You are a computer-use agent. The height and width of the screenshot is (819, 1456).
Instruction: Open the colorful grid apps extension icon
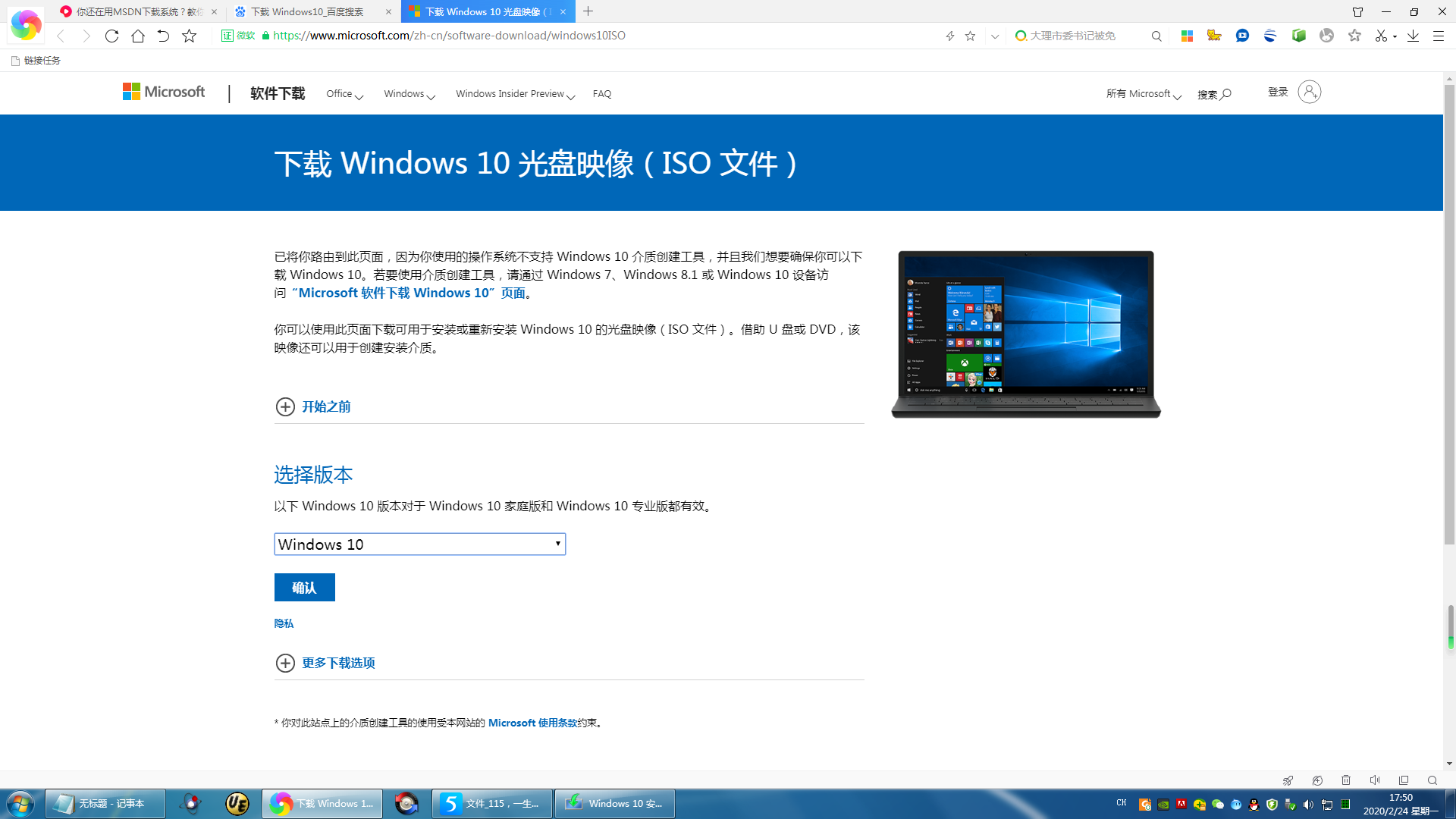(1188, 36)
